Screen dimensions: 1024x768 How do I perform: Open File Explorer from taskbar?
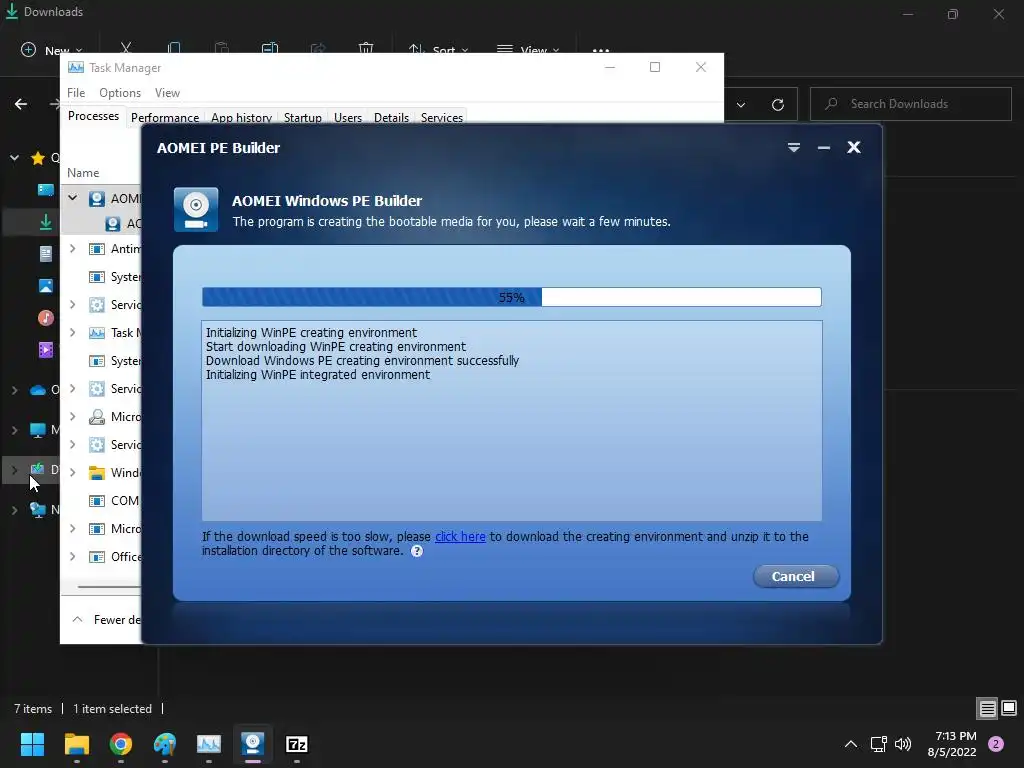[x=76, y=744]
